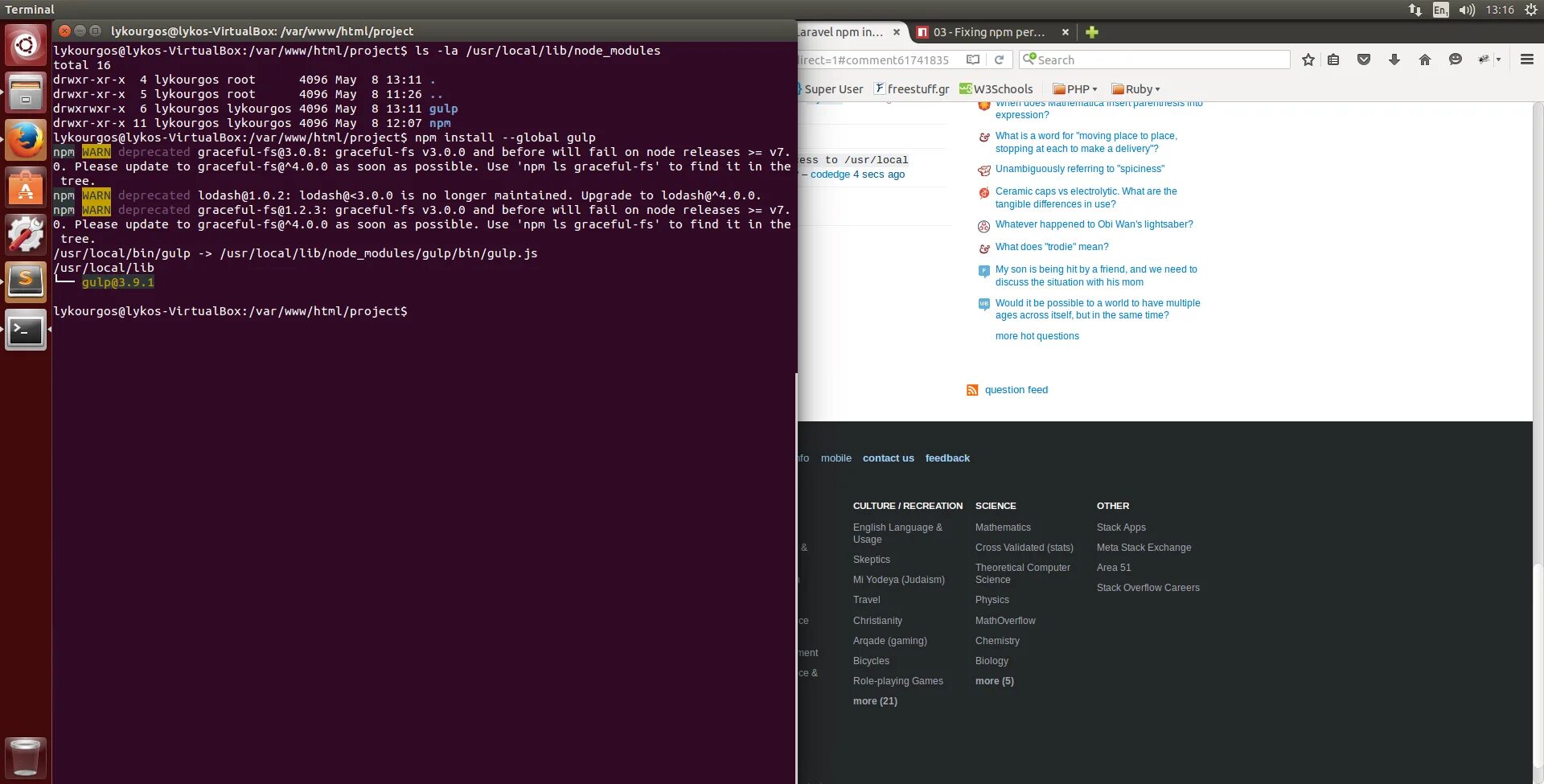The height and width of the screenshot is (784, 1544).
Task: Show Firefox bookmarks list icon
Action: (x=1333, y=60)
